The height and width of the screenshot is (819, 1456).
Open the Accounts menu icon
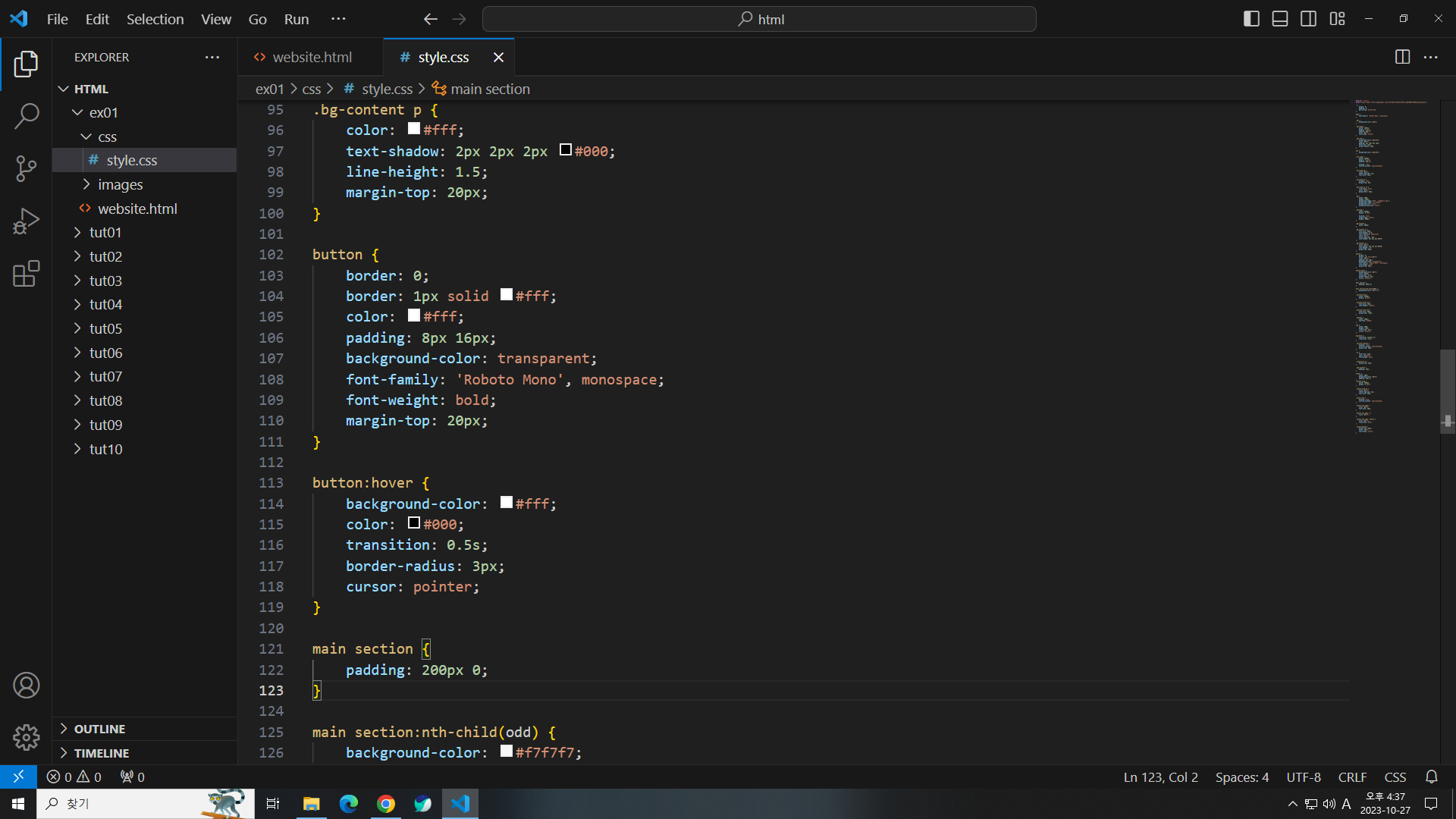26,686
